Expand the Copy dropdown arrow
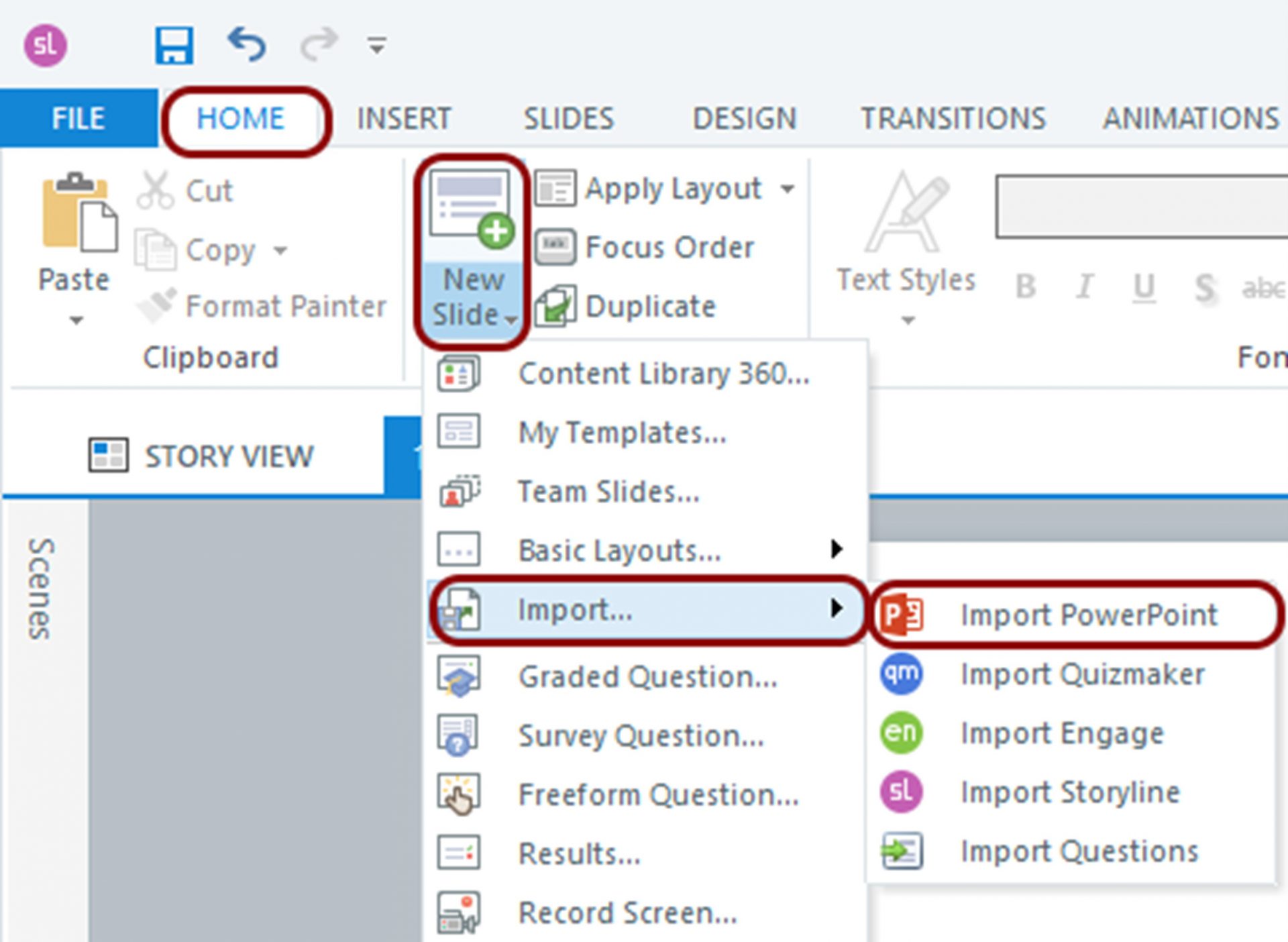 280,250
